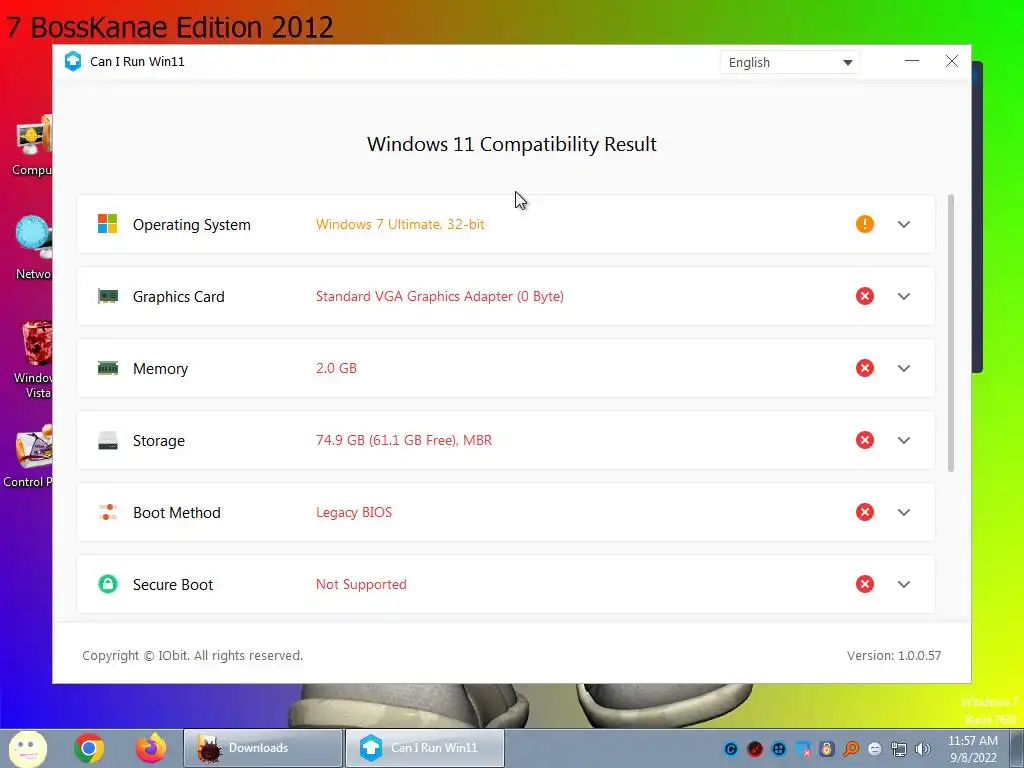1024x768 pixels.
Task: Click the Show desktop button at taskbar end
Action: 1017,748
